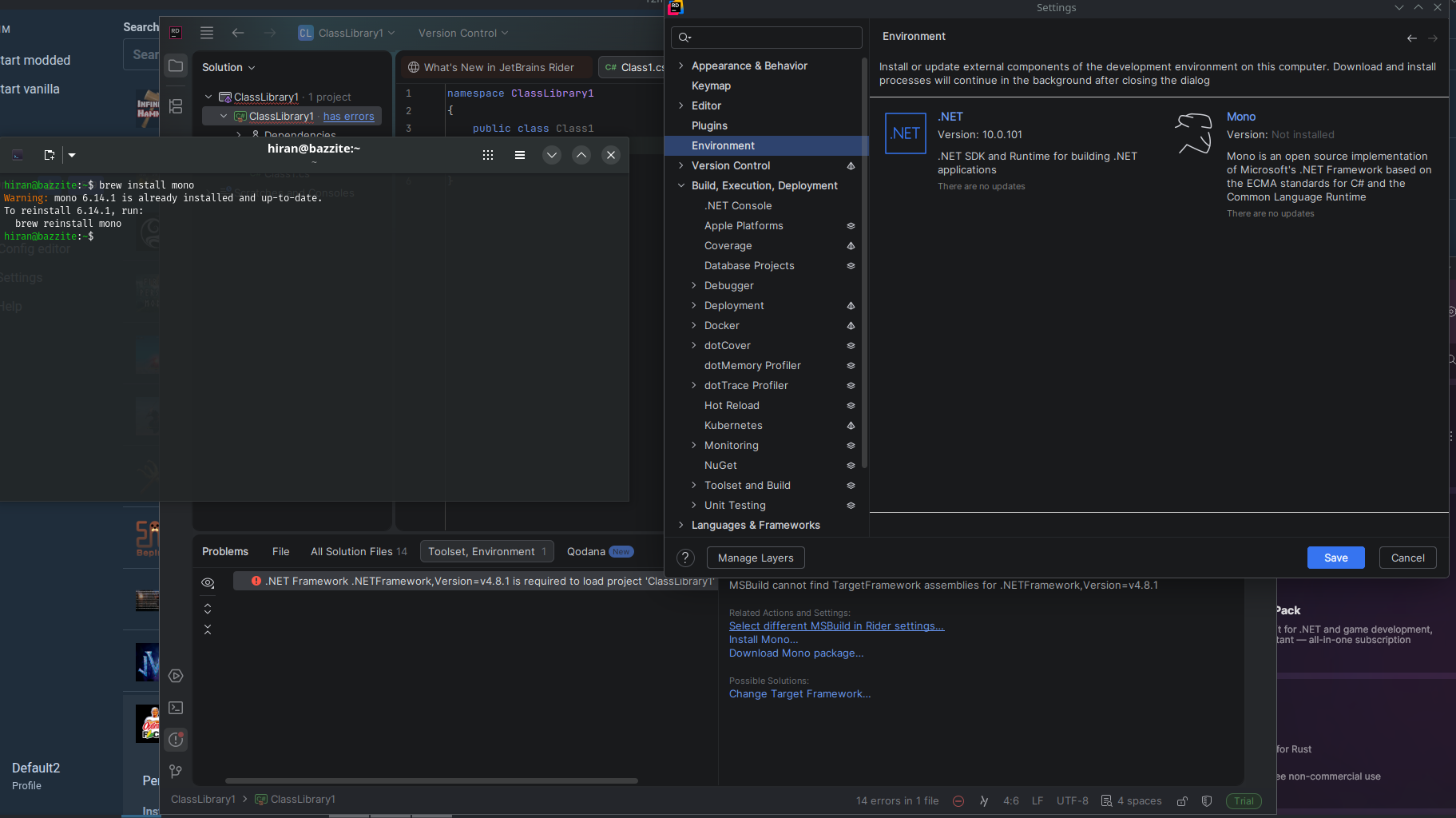Open view options eye icon in Problems
The width and height of the screenshot is (1456, 818).
point(208,583)
